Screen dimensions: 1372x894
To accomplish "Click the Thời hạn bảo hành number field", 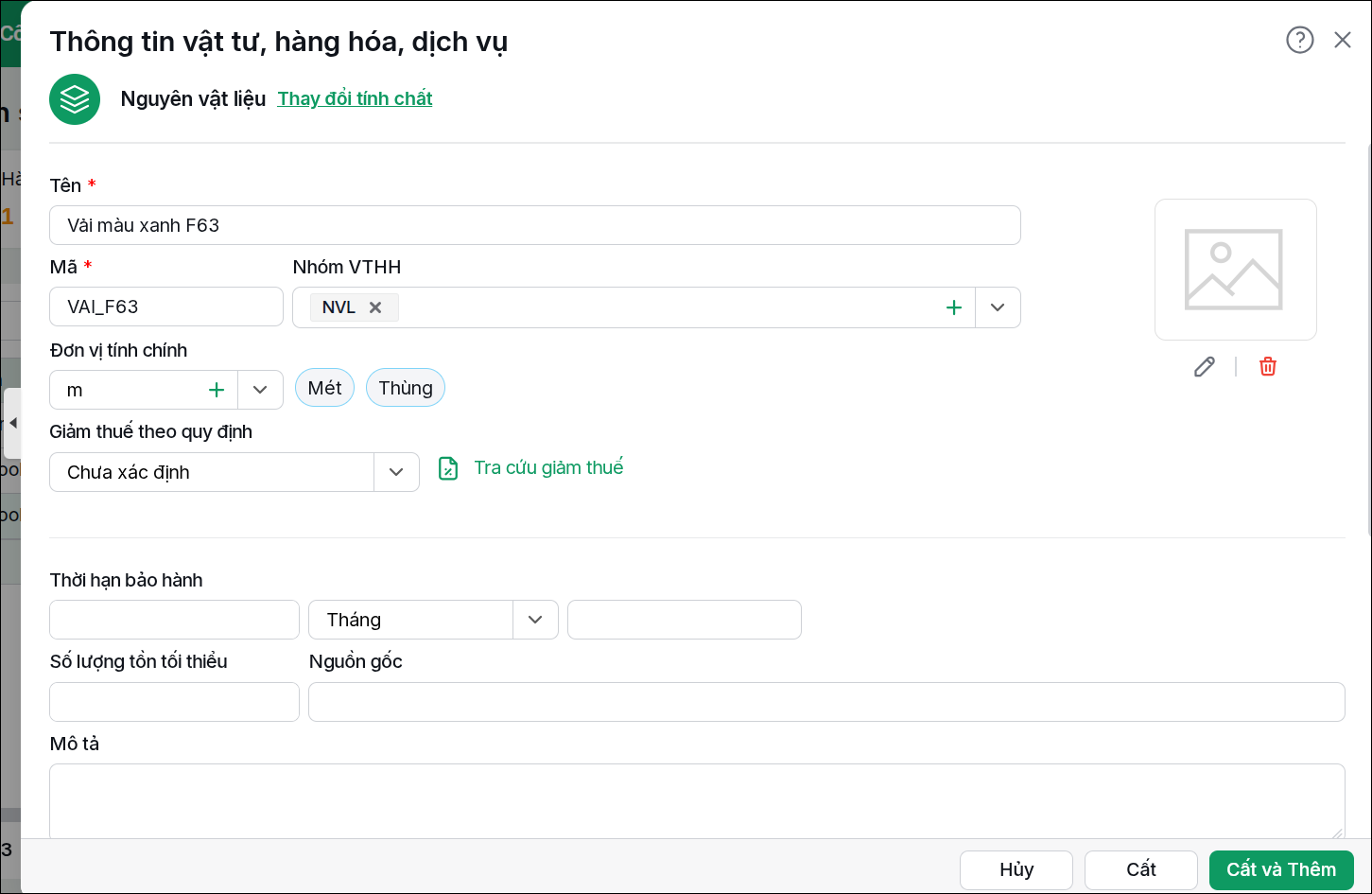I will point(174,620).
